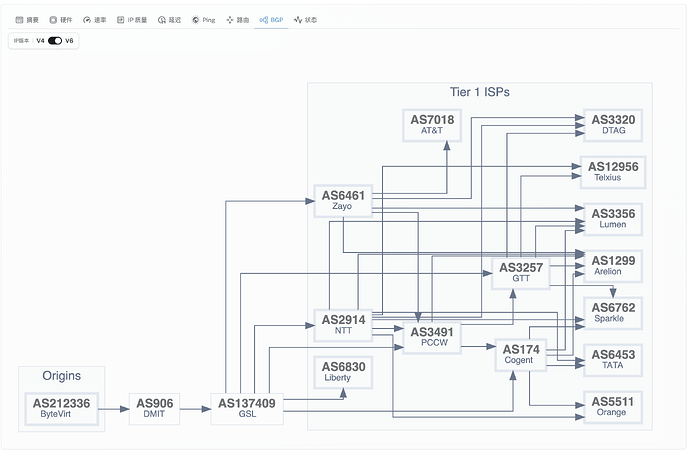Open the 摘要 summary tab
This screenshot has height=453, width=690.
coord(27,20)
